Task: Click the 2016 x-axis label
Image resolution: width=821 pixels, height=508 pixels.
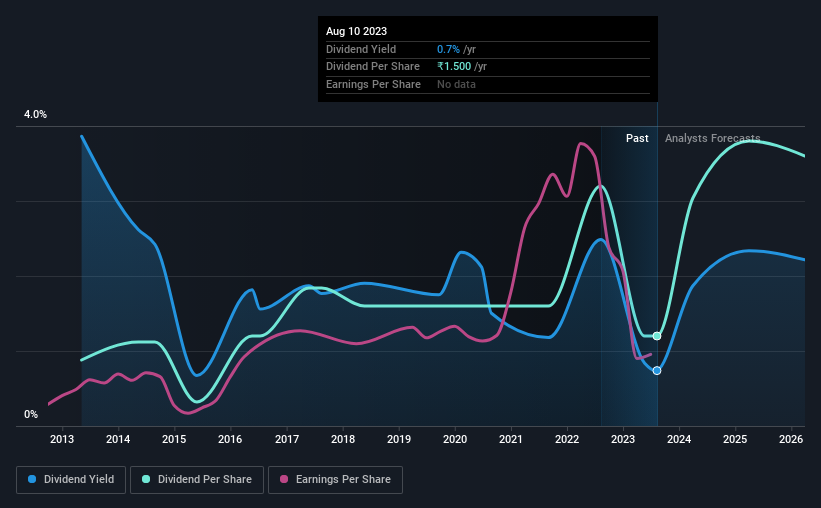Action: click(230, 439)
